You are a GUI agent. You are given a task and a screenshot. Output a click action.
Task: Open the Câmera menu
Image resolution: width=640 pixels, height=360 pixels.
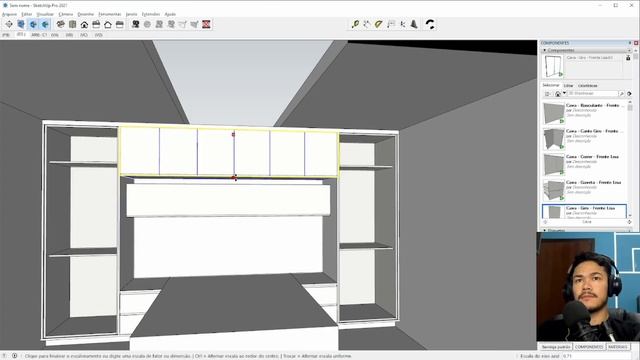click(66, 14)
